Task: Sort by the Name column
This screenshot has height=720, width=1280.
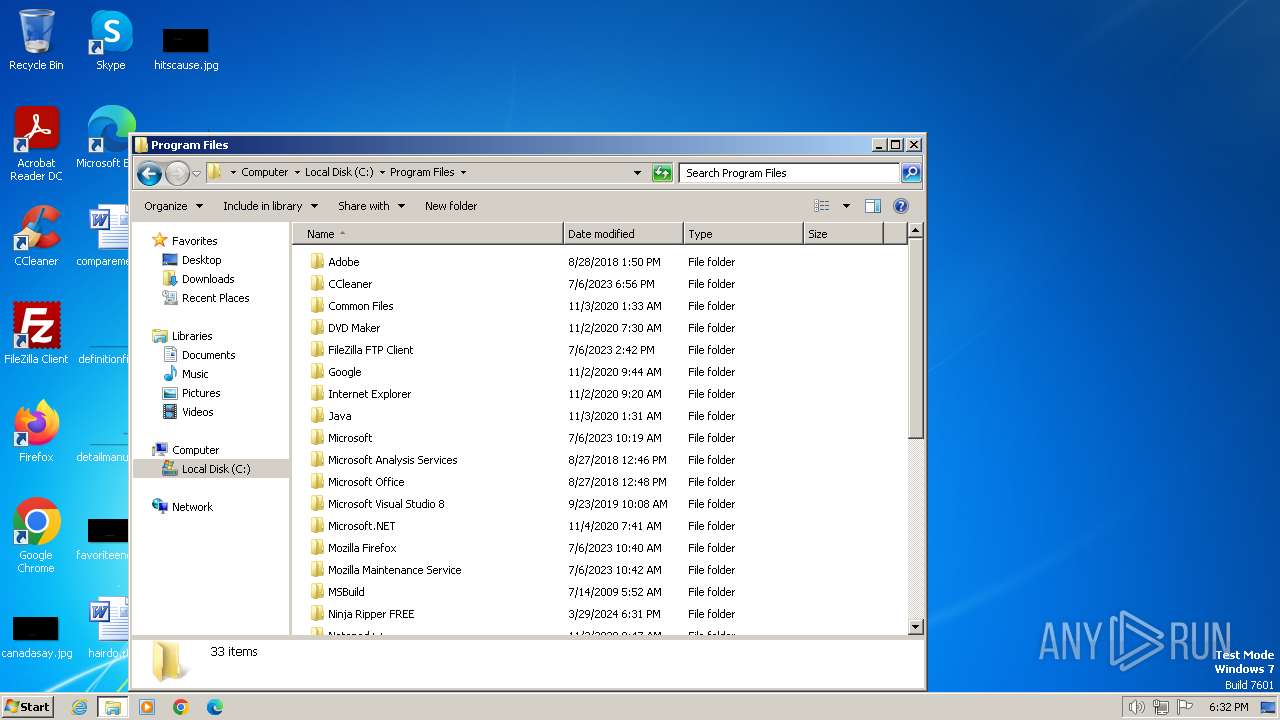Action: point(428,234)
